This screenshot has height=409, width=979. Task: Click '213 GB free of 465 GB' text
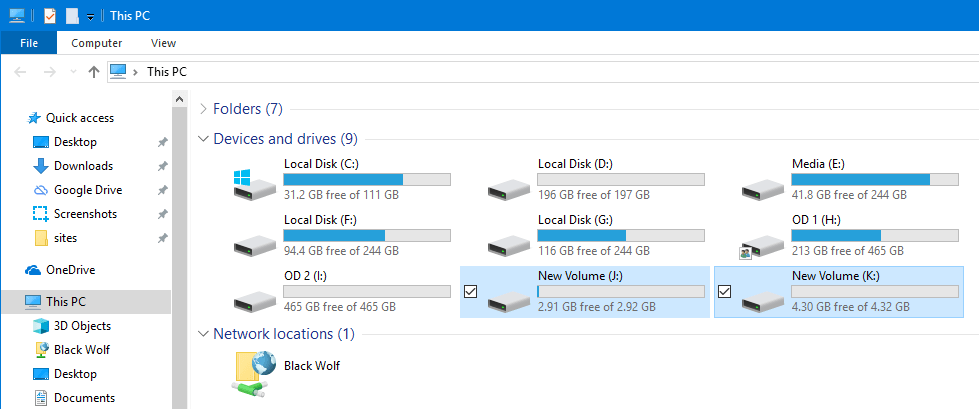(x=847, y=251)
